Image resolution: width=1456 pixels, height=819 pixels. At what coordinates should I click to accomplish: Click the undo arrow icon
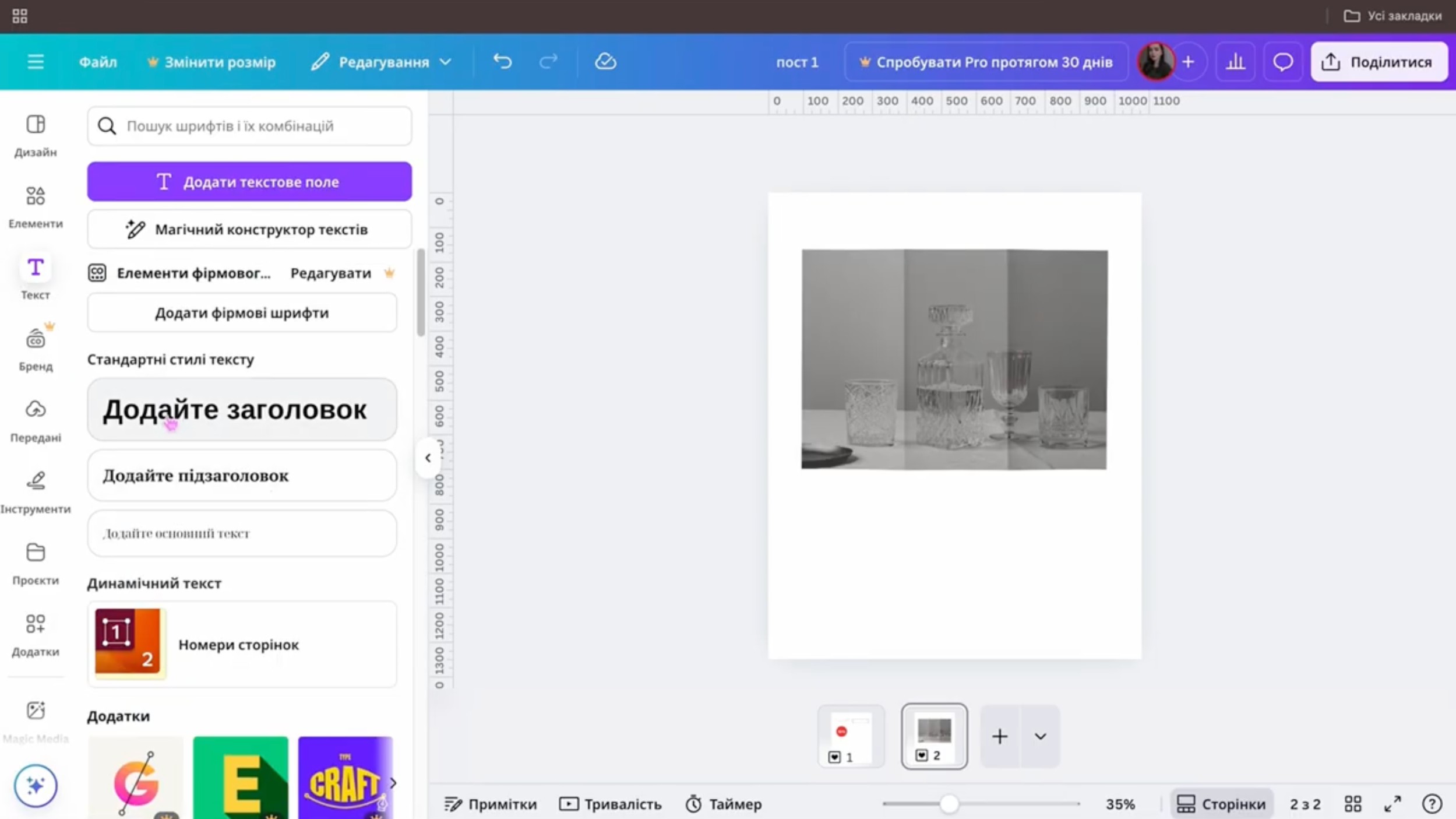pos(502,61)
